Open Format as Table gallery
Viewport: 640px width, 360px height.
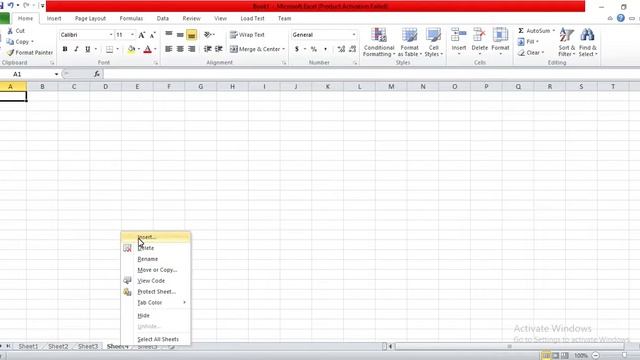tap(409, 42)
